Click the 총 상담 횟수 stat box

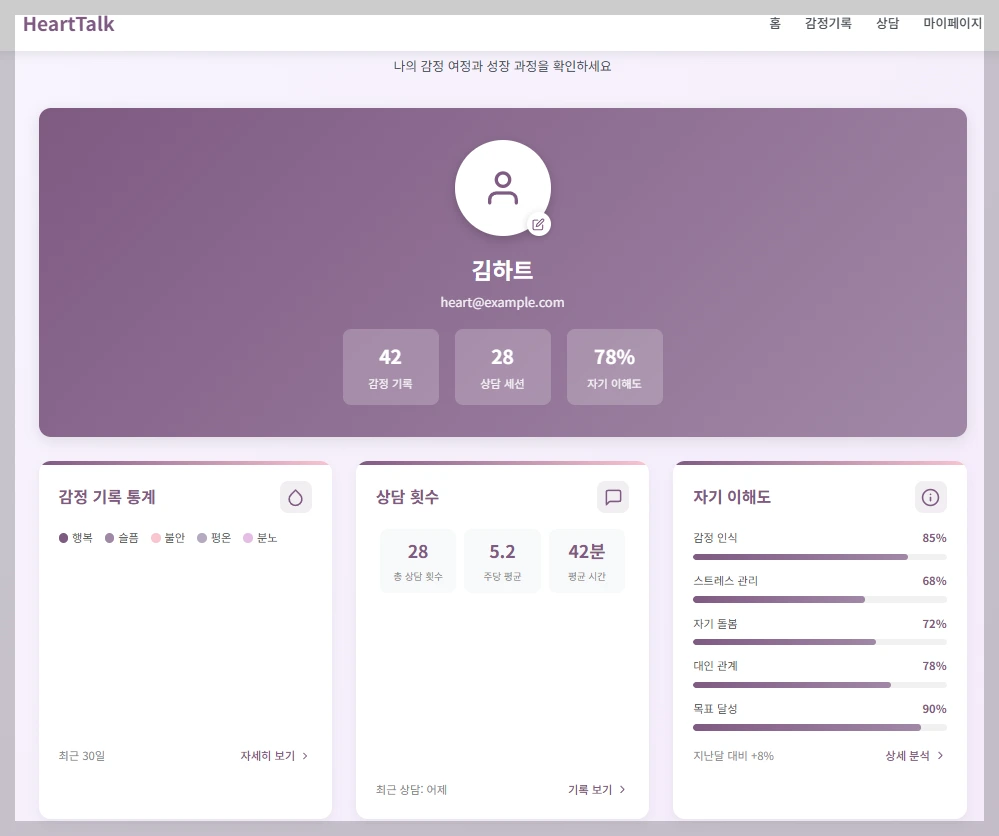(417, 560)
